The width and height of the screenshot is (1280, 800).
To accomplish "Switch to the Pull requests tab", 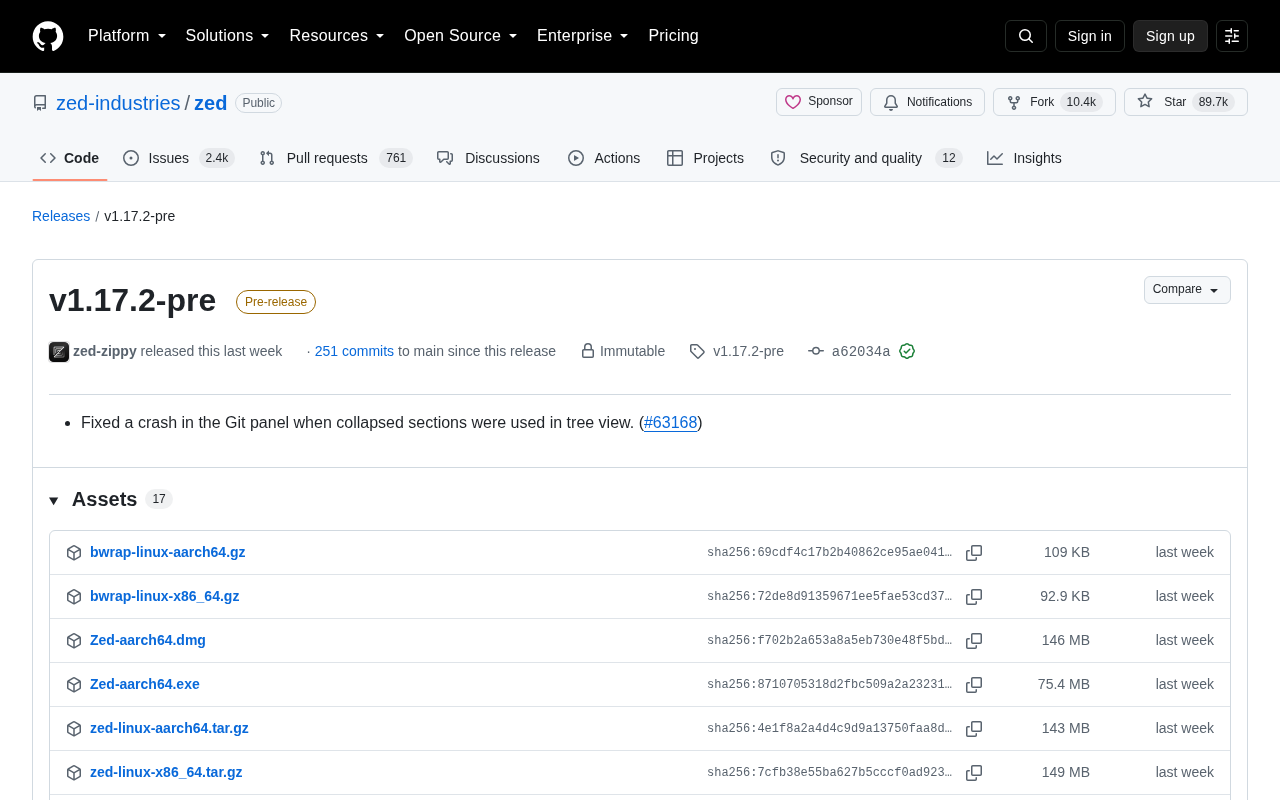I will [335, 158].
